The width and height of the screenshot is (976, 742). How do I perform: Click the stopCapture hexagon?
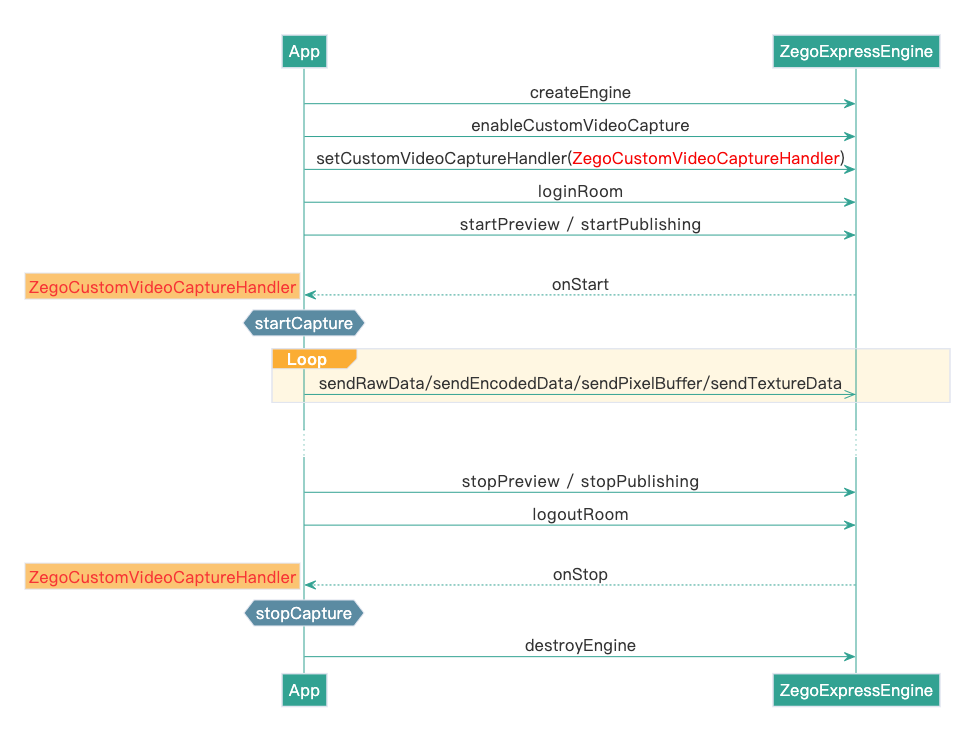[304, 613]
